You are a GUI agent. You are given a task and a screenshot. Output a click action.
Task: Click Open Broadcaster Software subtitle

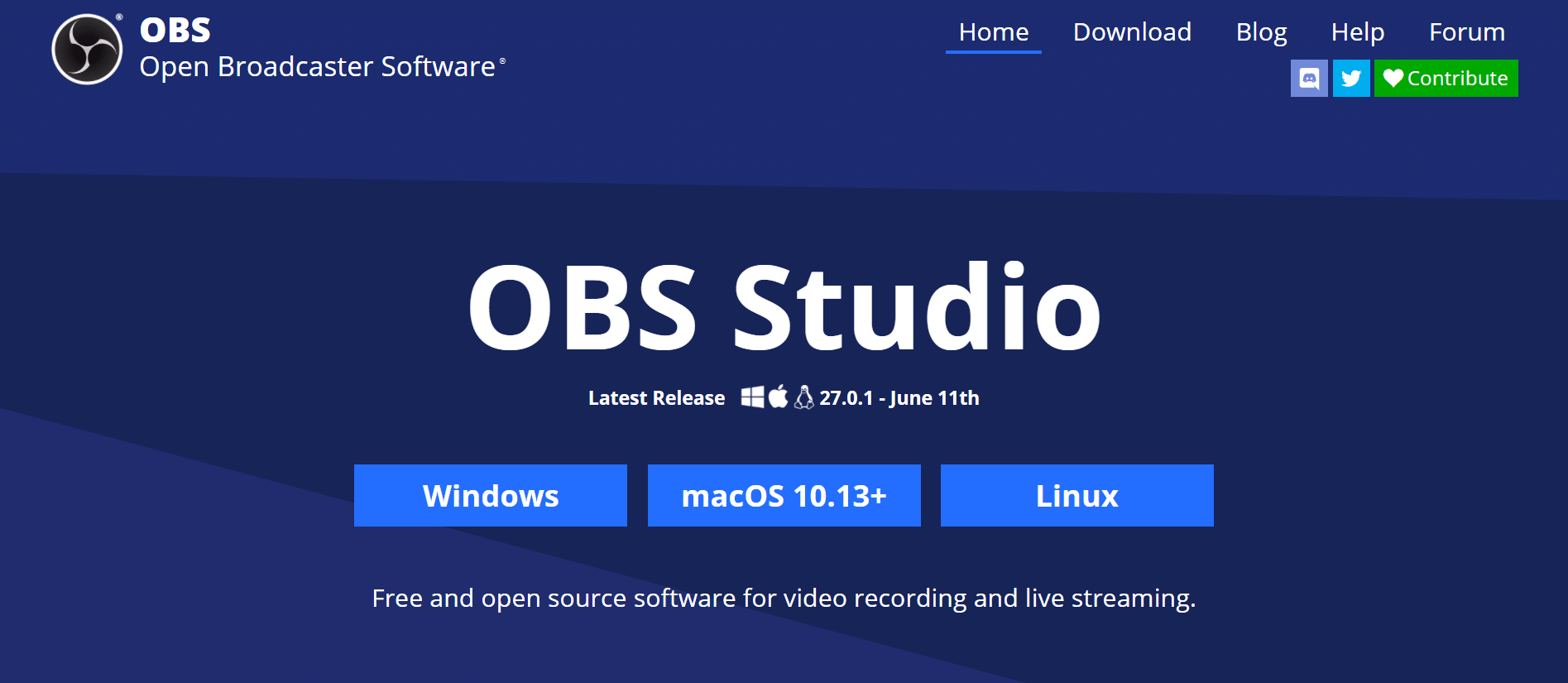318,66
